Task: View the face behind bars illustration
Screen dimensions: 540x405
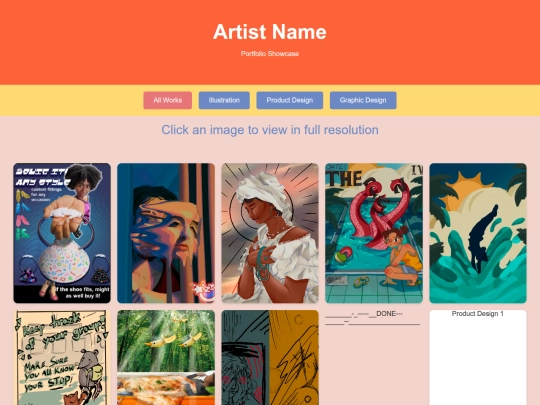Action: click(x=166, y=233)
